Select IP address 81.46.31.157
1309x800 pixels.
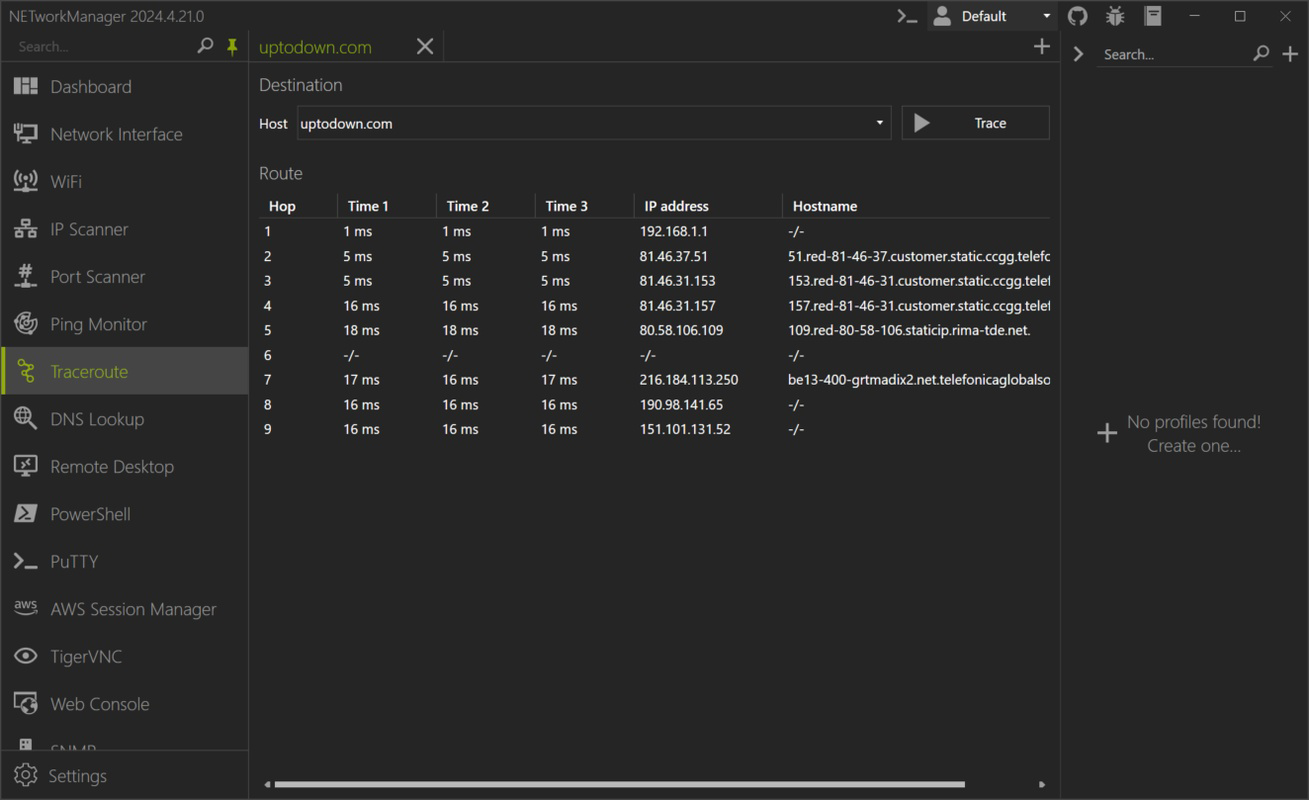coord(678,306)
